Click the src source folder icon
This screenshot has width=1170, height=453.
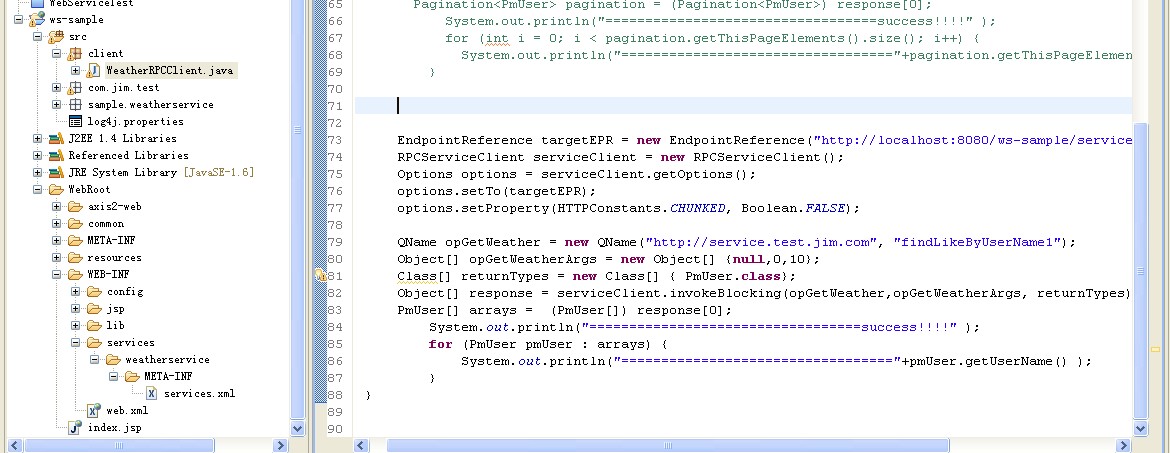(55, 37)
